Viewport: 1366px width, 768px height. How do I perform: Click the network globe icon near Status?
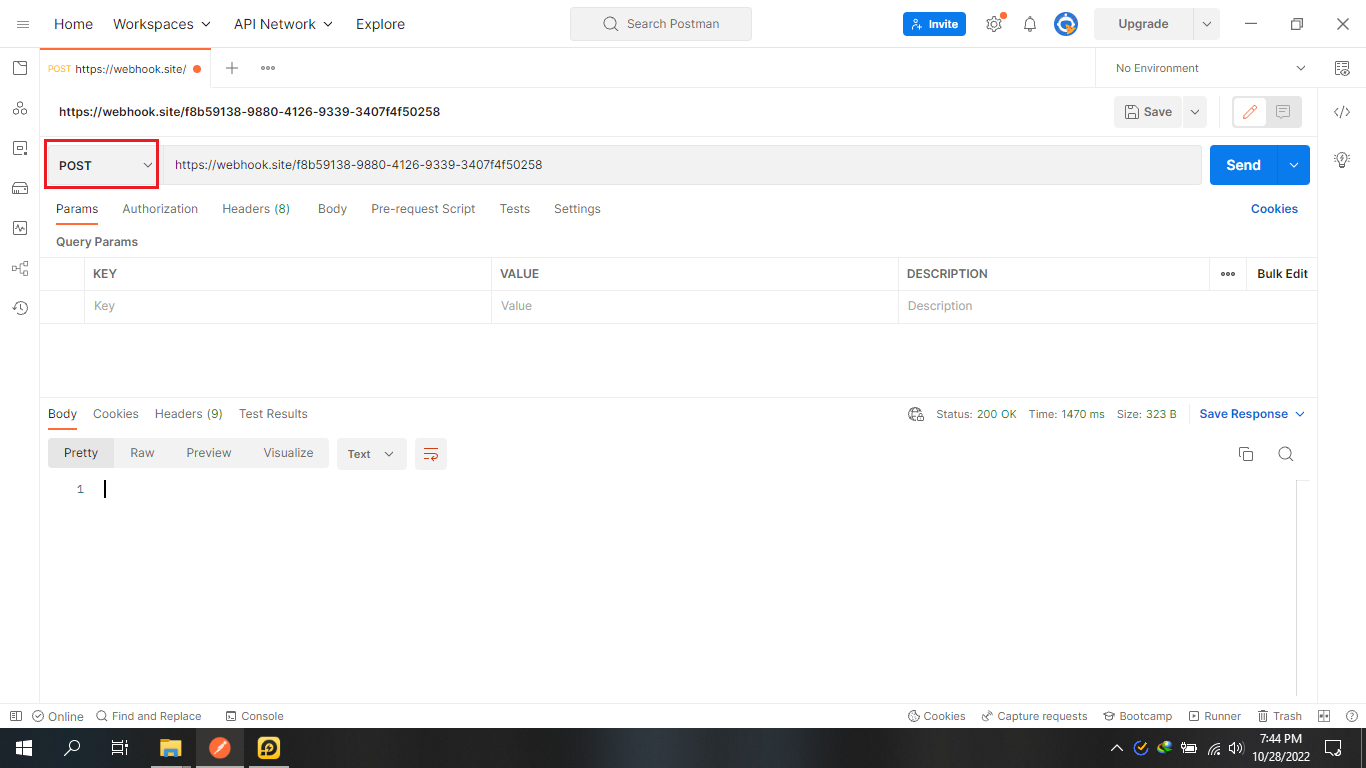click(916, 414)
